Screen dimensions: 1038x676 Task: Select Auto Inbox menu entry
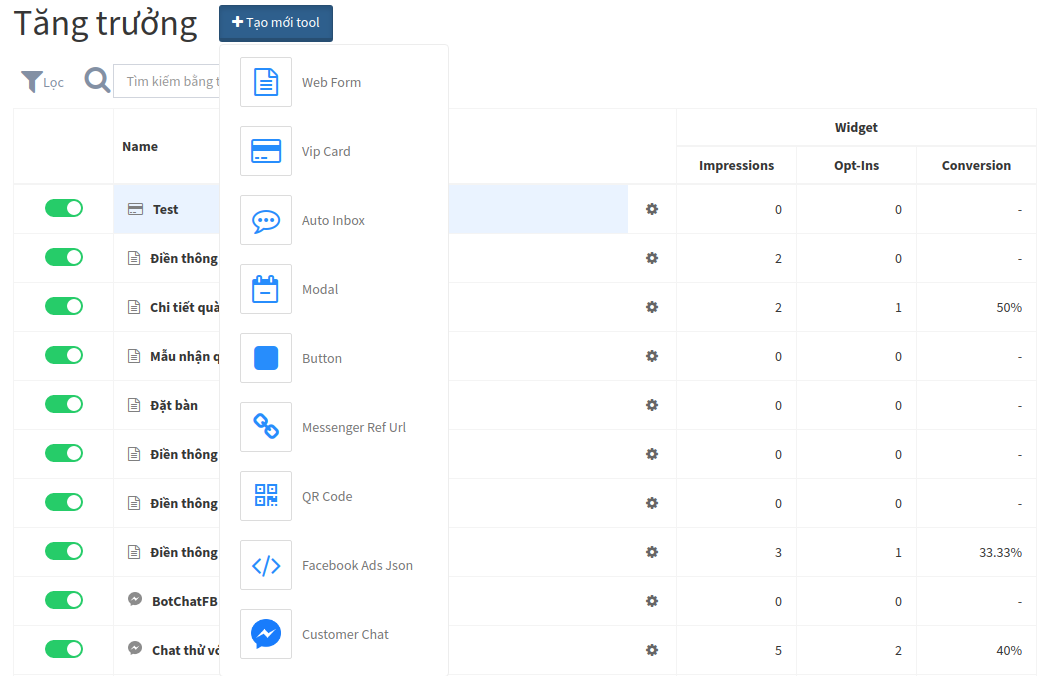pyautogui.click(x=334, y=220)
